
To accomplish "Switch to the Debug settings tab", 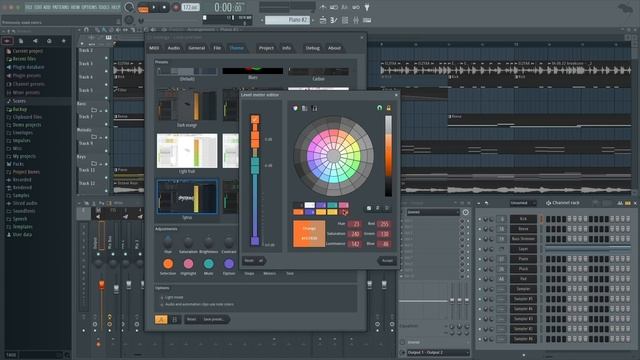I will [313, 48].
